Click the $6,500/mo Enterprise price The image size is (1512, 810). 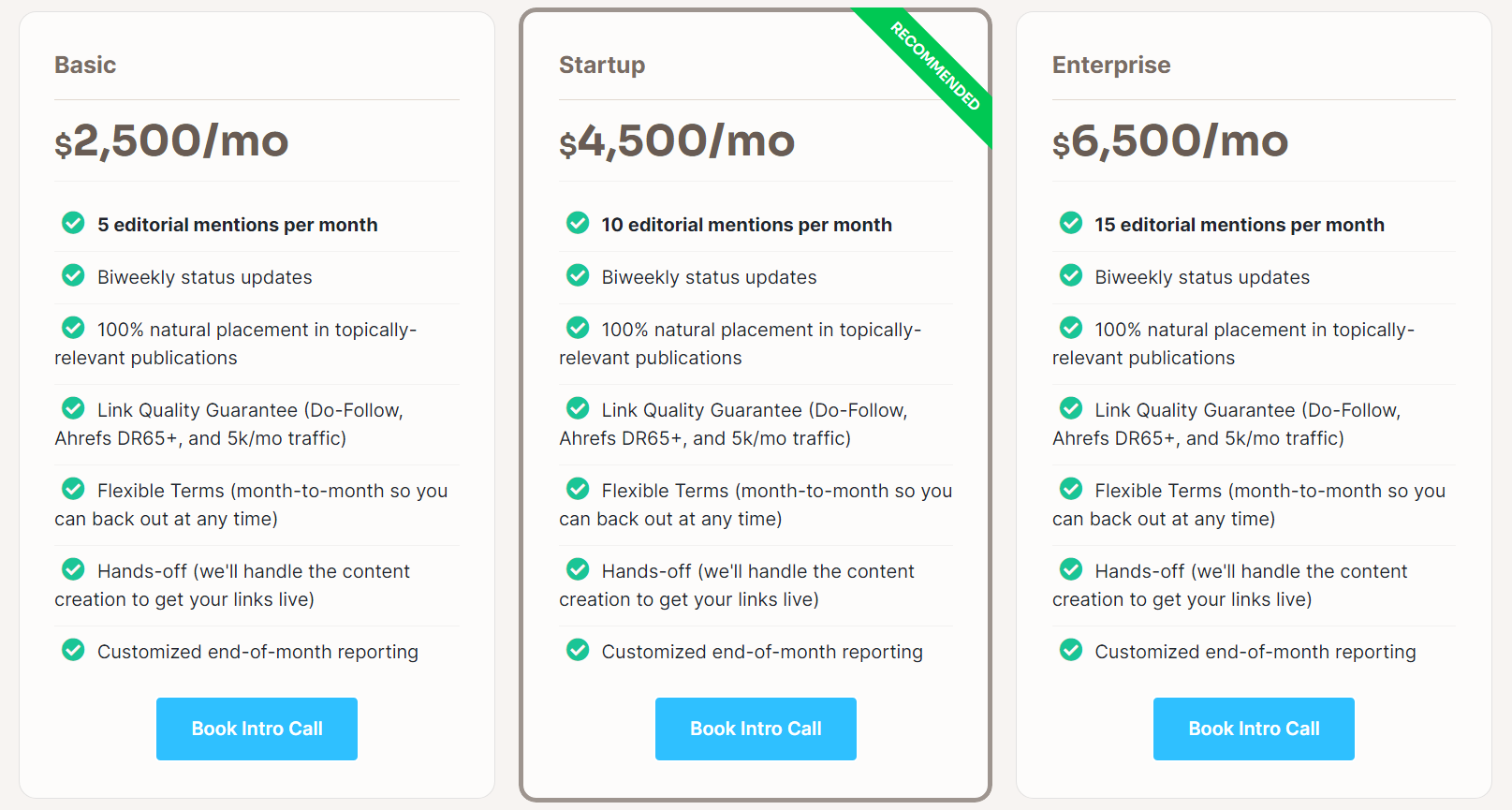coord(1170,141)
